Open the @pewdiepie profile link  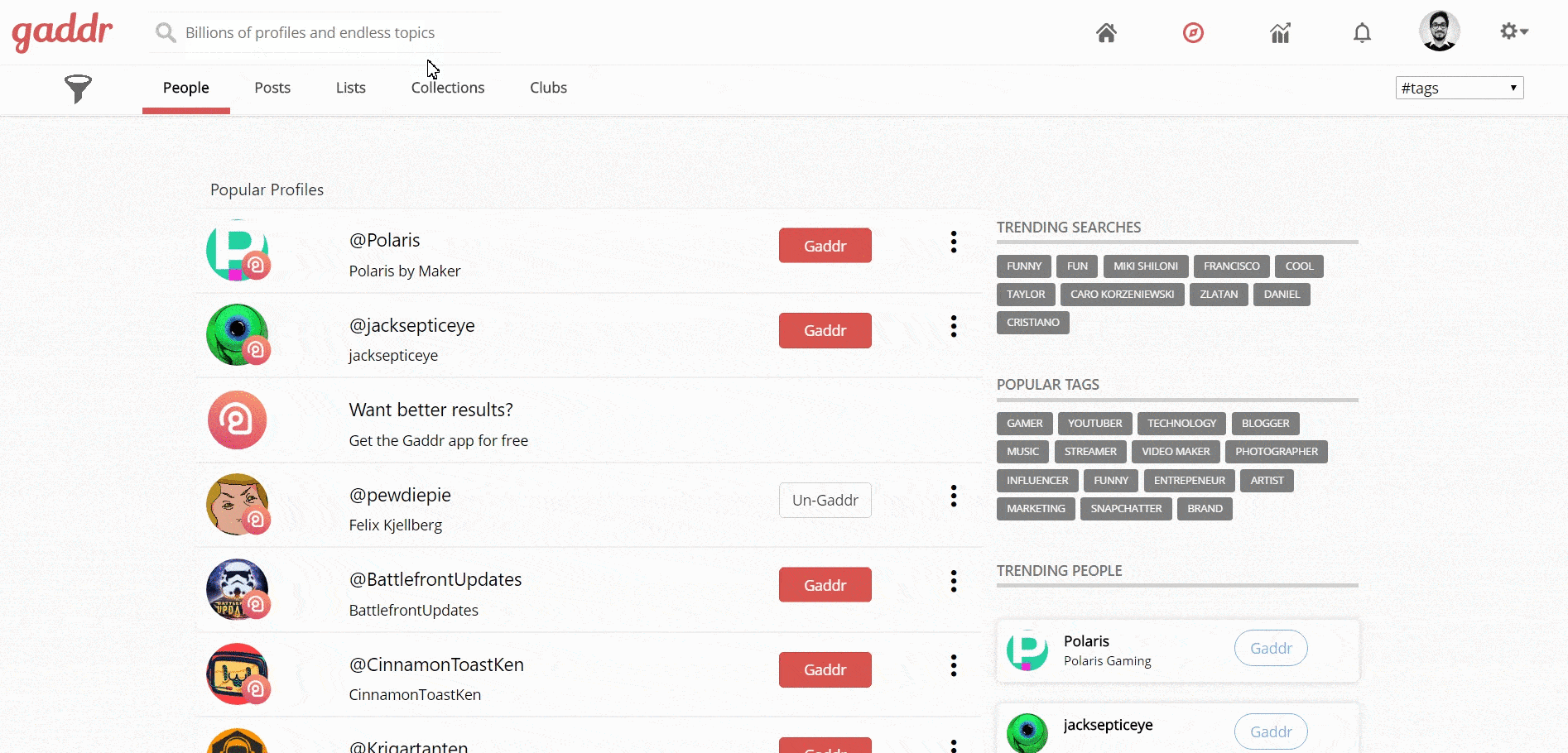coord(400,495)
